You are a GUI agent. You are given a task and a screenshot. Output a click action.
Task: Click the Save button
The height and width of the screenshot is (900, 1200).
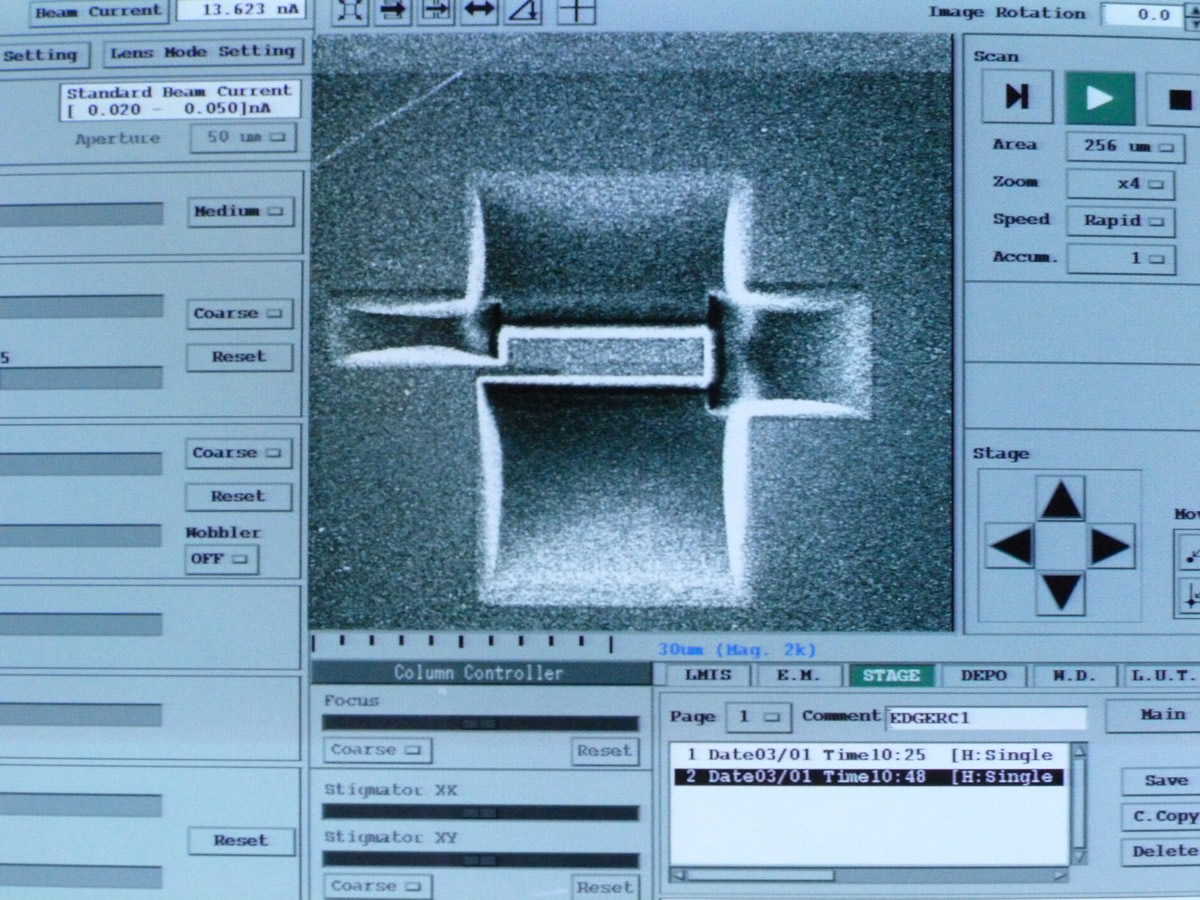coord(1165,781)
